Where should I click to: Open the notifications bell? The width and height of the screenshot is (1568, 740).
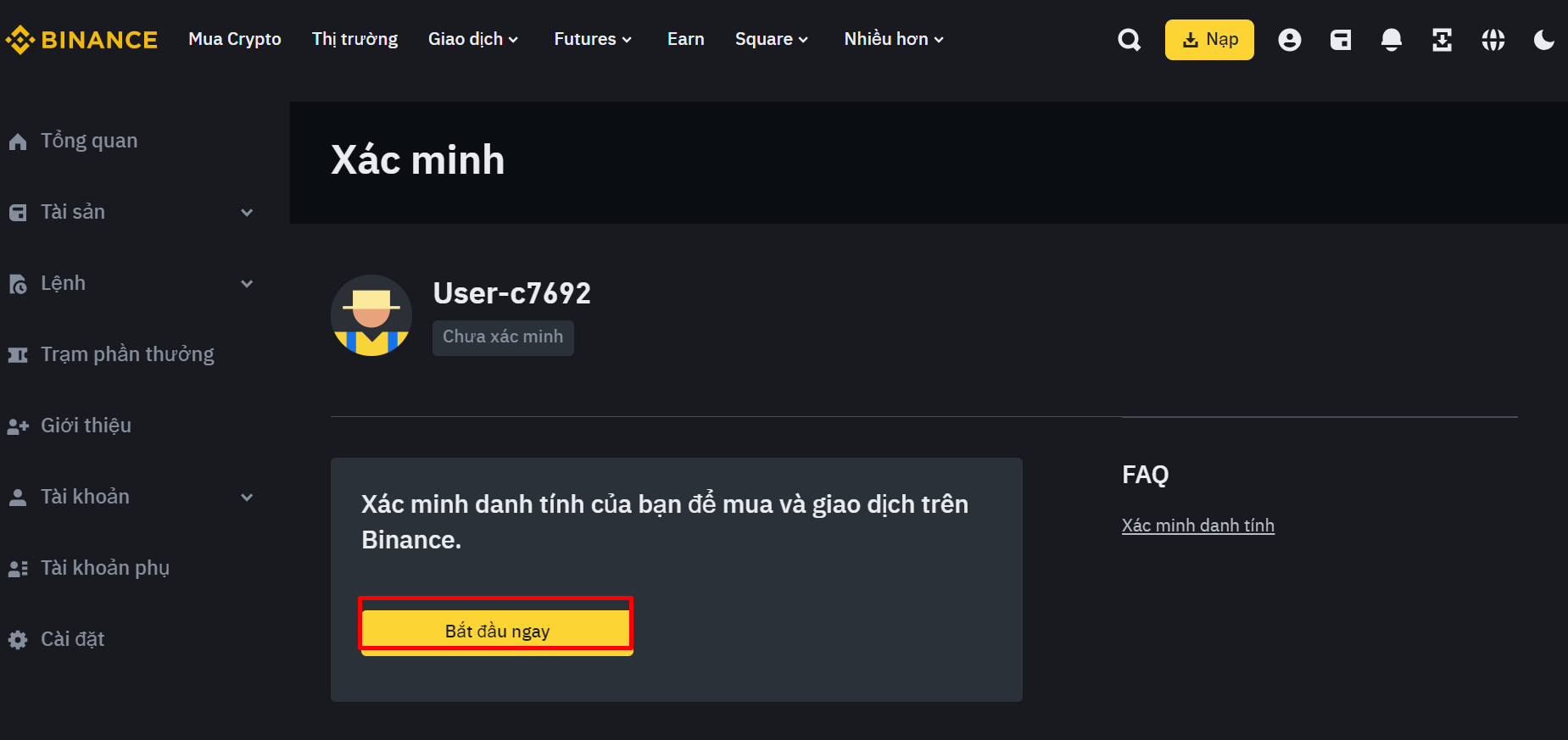[x=1391, y=40]
